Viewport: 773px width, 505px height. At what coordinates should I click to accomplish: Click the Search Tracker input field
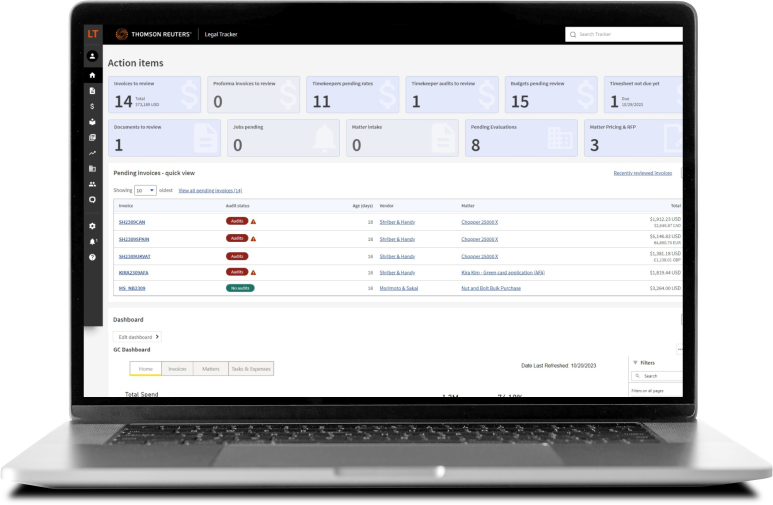point(625,35)
